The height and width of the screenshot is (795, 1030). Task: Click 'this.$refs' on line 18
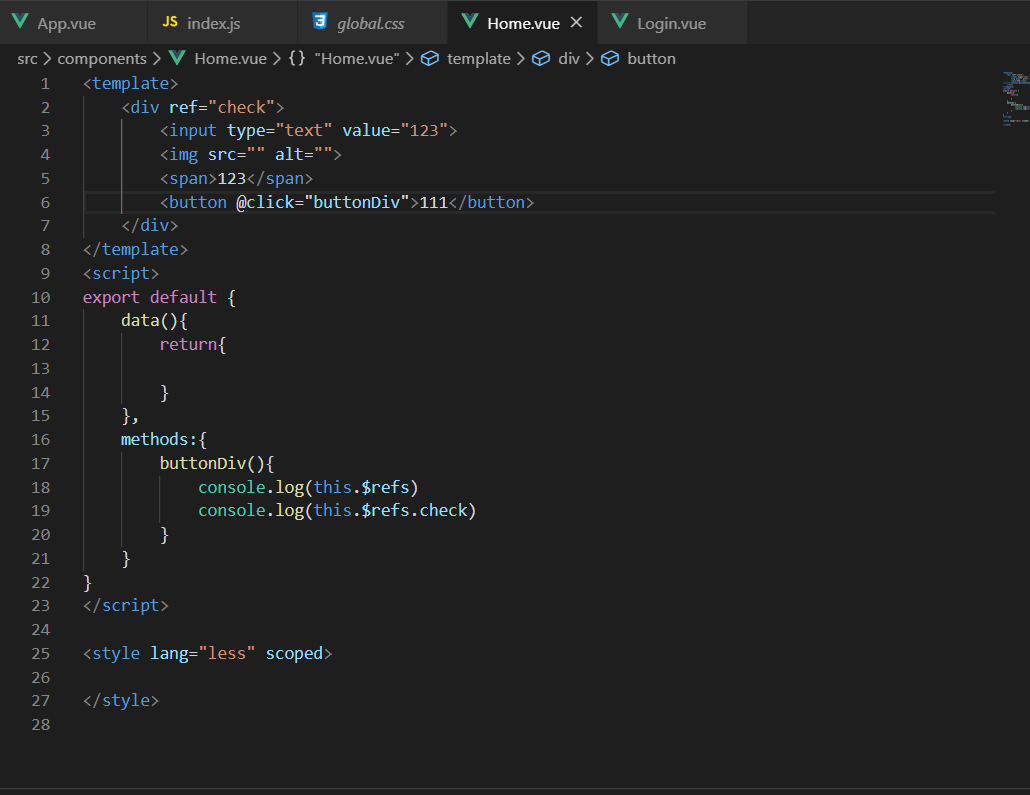point(361,488)
